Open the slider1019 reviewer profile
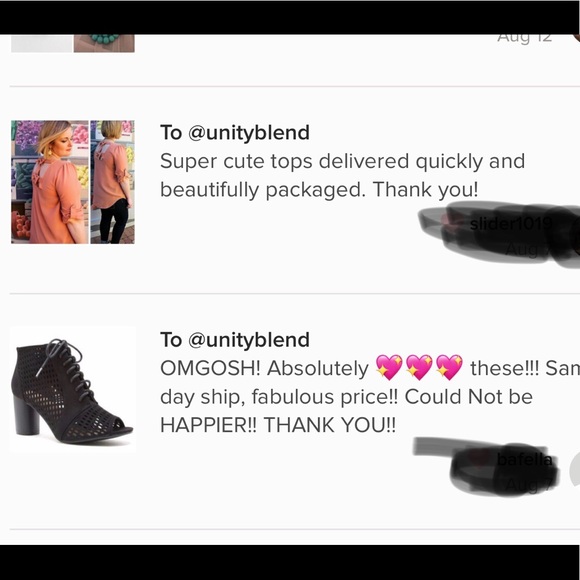Viewport: 580px width, 580px height. coord(511,223)
